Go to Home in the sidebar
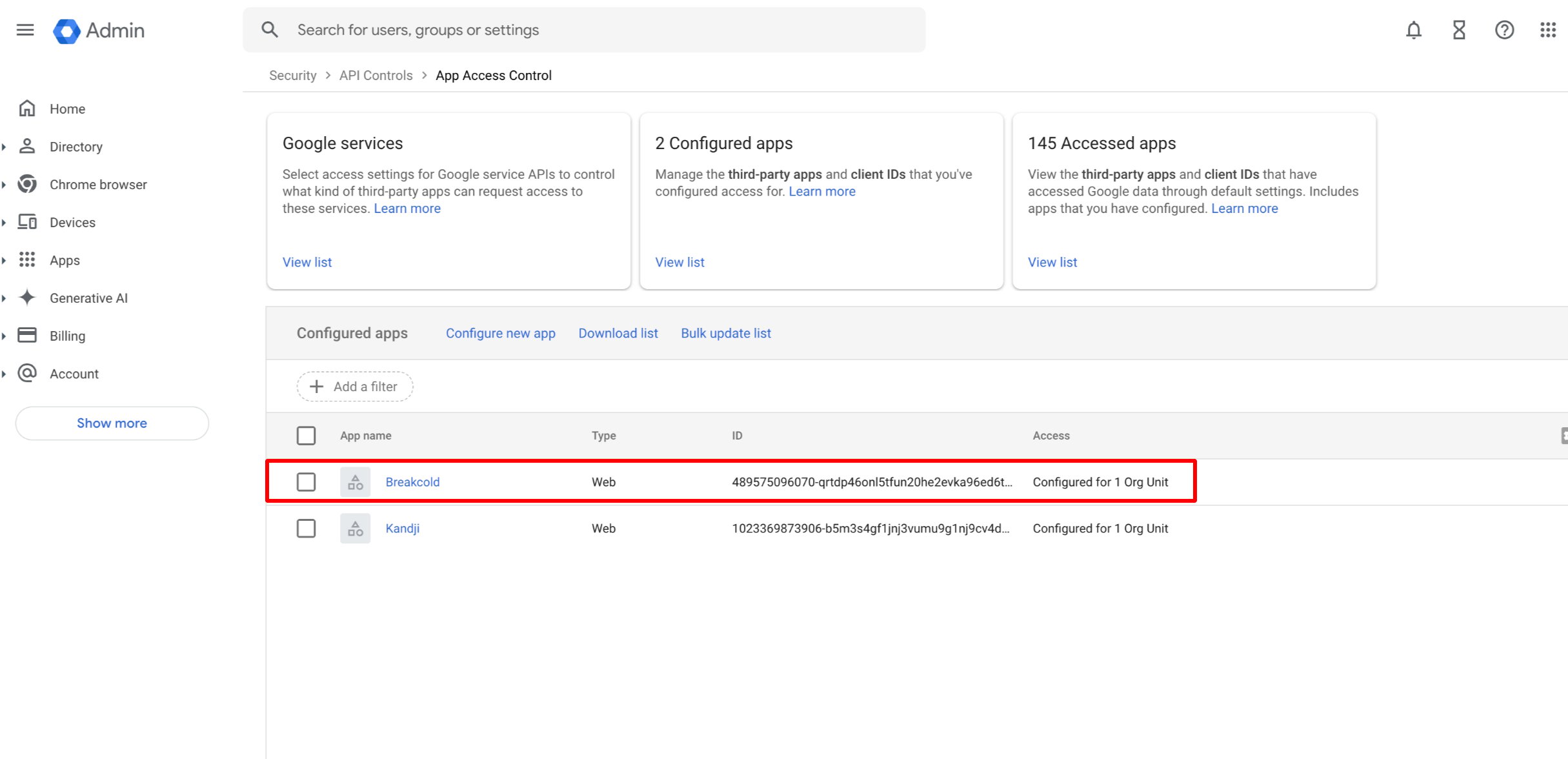The width and height of the screenshot is (1568, 759). pos(67,109)
